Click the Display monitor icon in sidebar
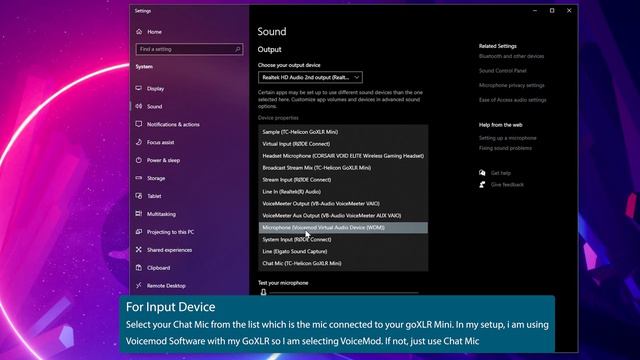This screenshot has height=360, width=640. click(139, 88)
